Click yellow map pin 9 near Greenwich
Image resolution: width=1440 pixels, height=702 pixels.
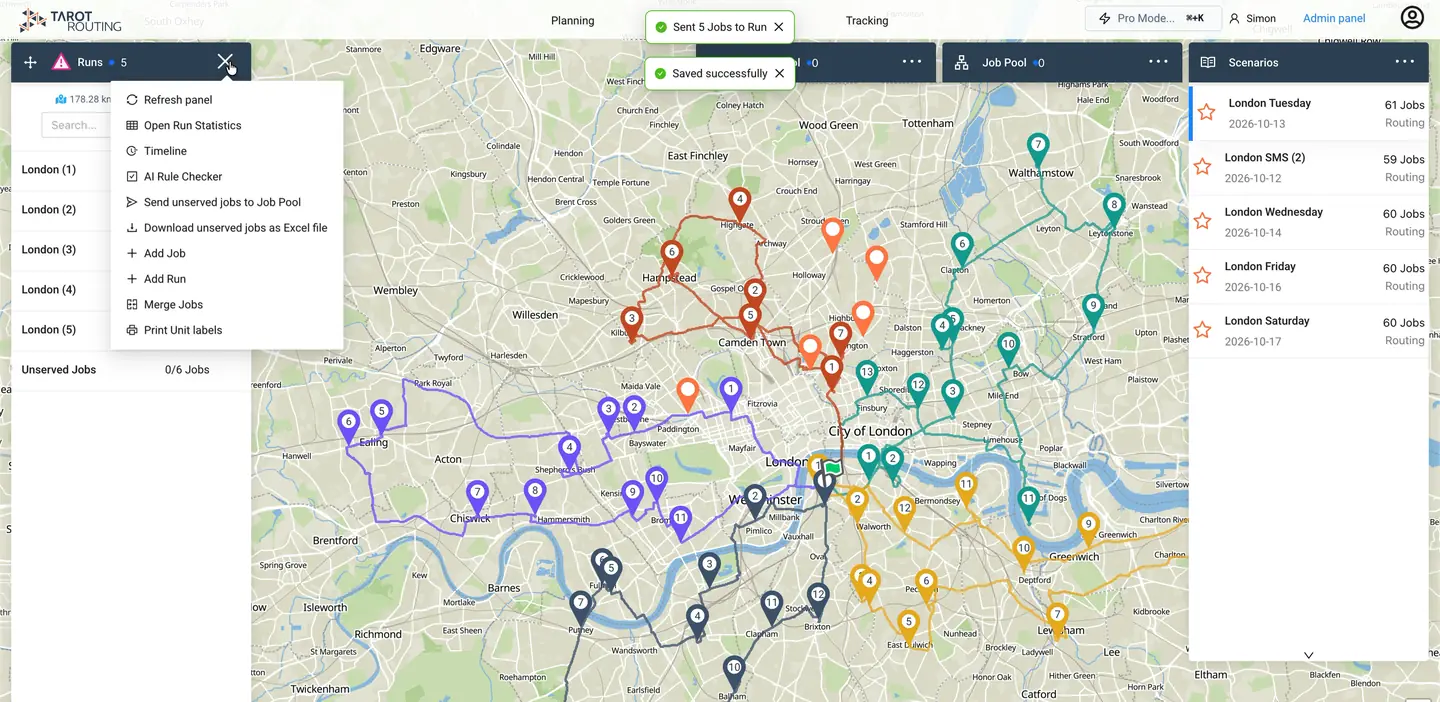[1088, 529]
